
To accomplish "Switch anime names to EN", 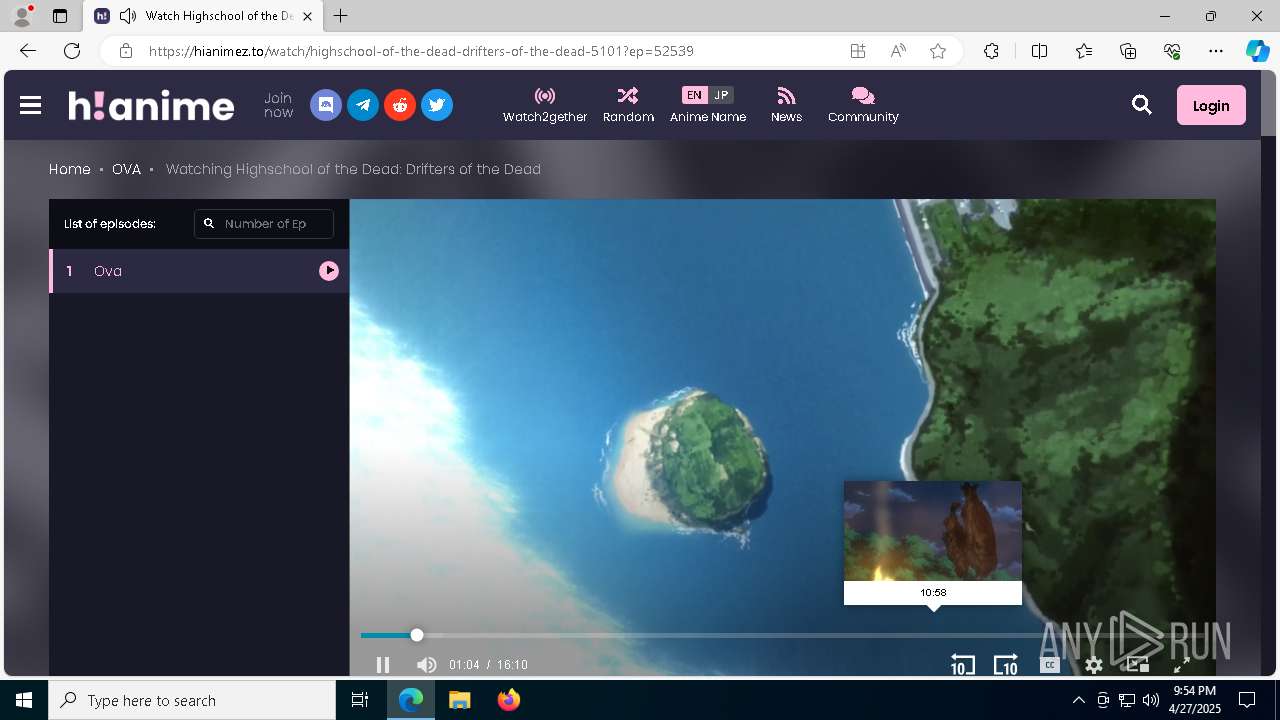I will [x=694, y=95].
